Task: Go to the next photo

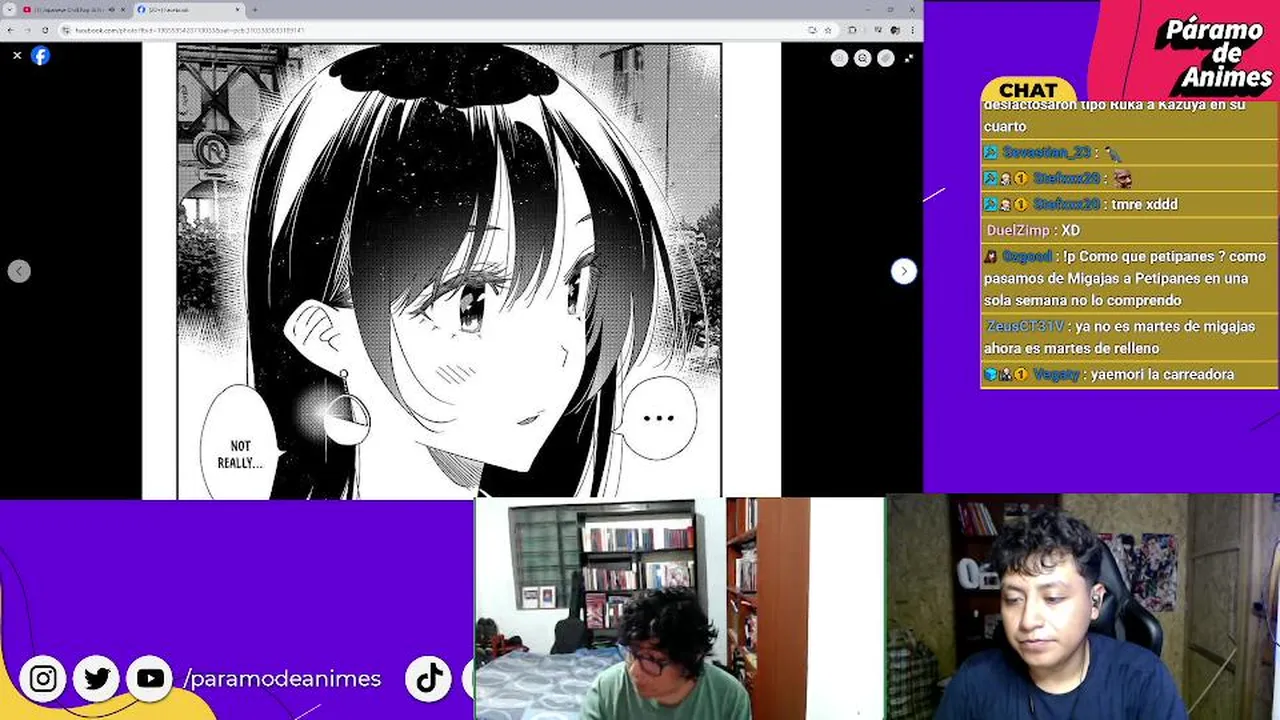Action: 904,271
